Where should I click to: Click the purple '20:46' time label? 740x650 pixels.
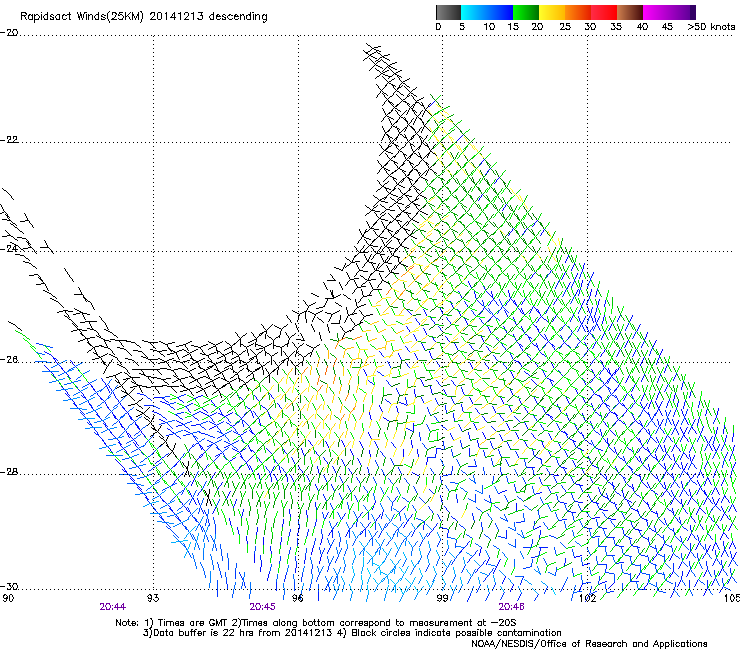click(x=511, y=607)
